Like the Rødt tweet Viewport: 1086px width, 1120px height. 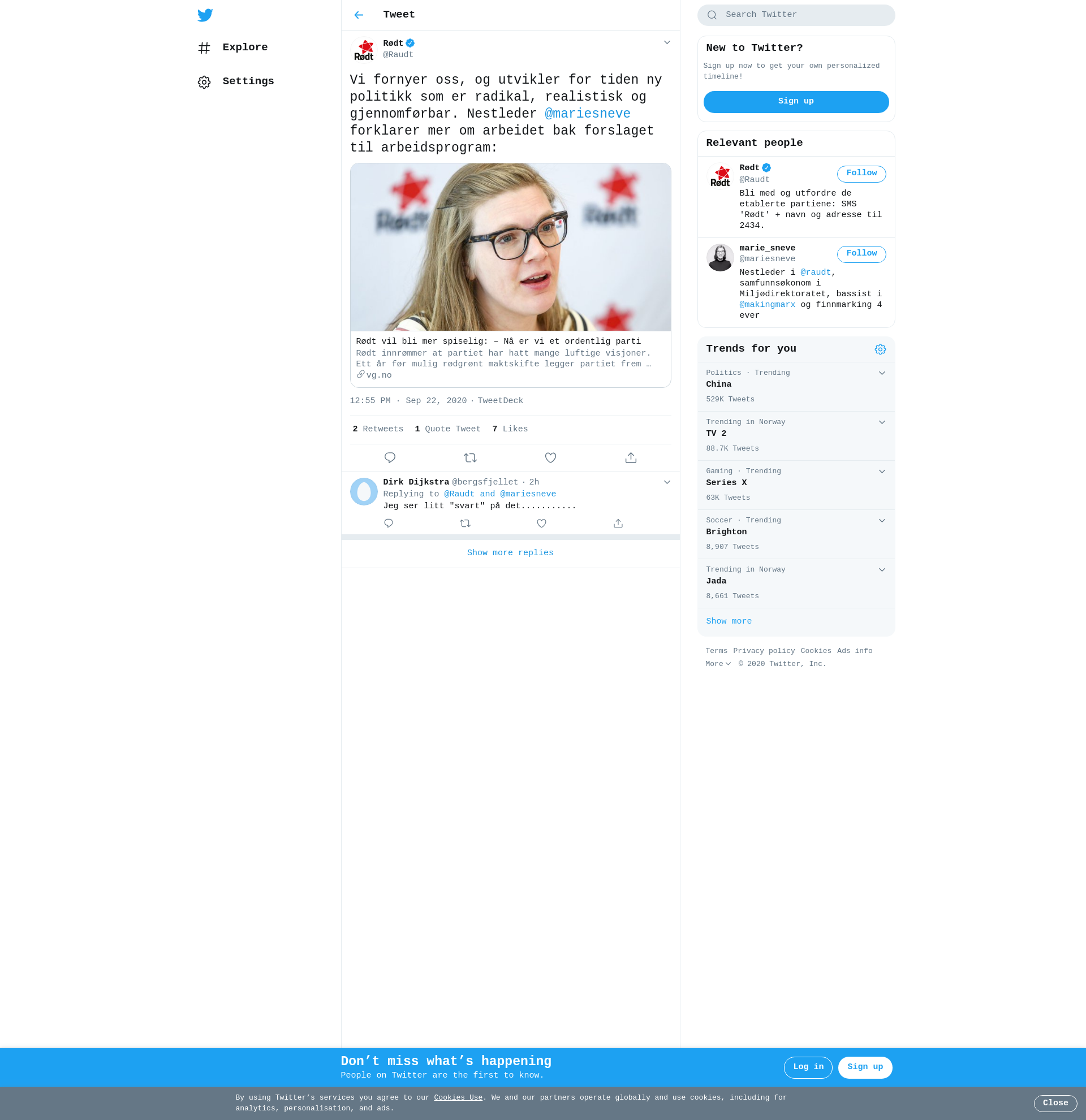(550, 458)
